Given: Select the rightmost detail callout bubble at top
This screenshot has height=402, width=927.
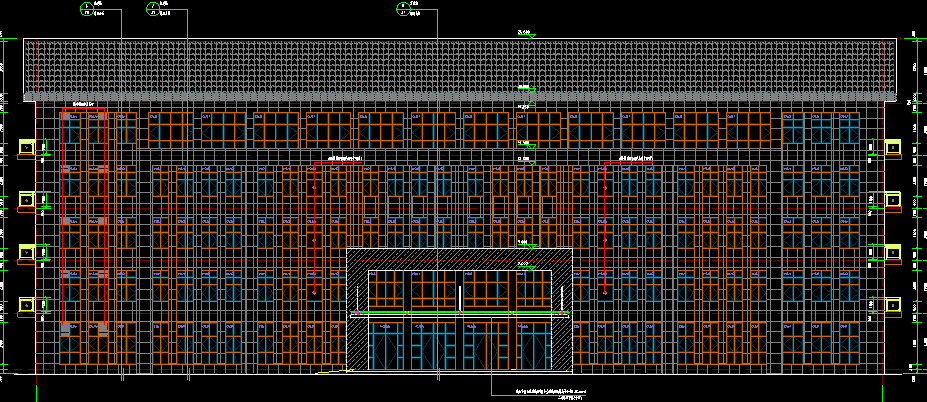Looking at the screenshot, I should (403, 9).
